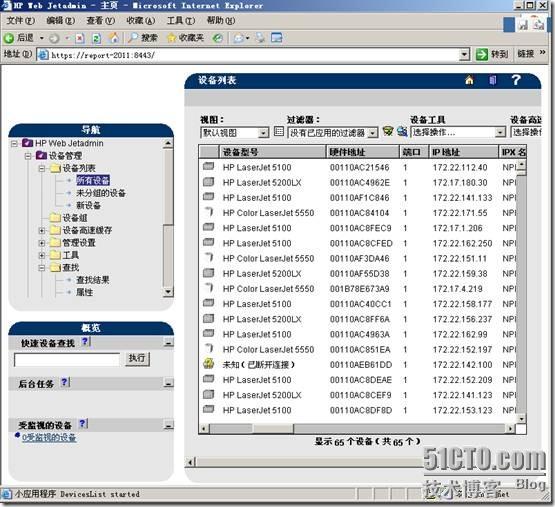Open the IE Search toolbar button

click(x=143, y=38)
